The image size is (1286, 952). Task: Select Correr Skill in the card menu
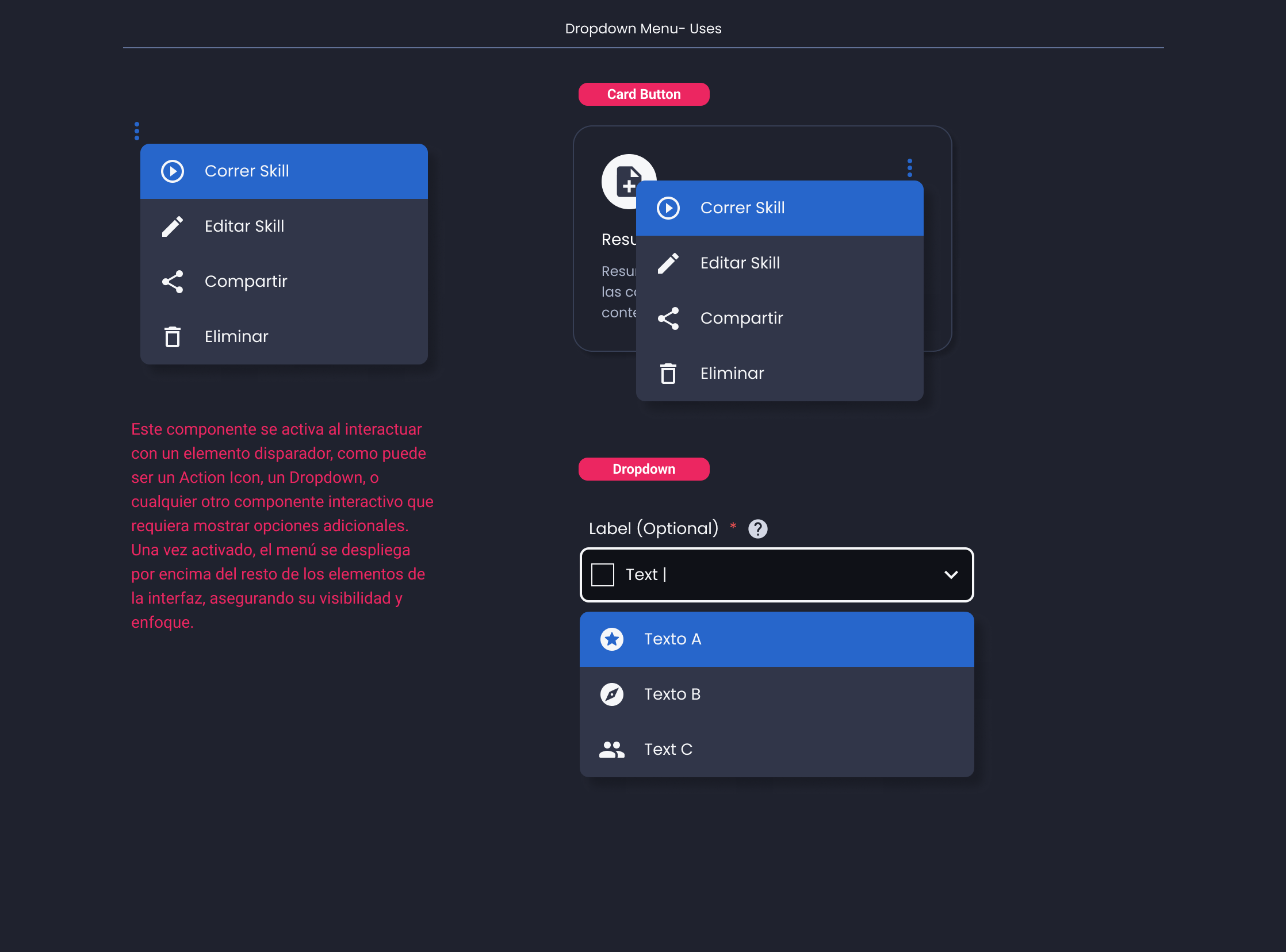coord(779,208)
